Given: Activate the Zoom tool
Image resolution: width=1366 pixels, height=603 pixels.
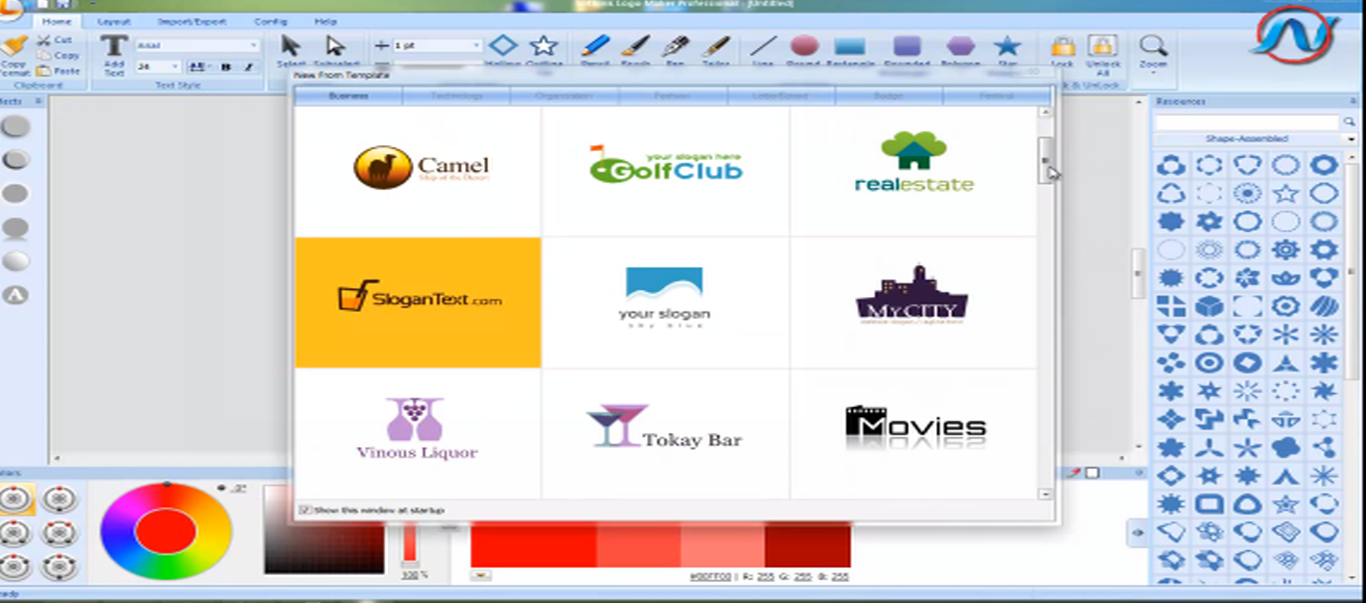Looking at the screenshot, I should pos(1152,47).
